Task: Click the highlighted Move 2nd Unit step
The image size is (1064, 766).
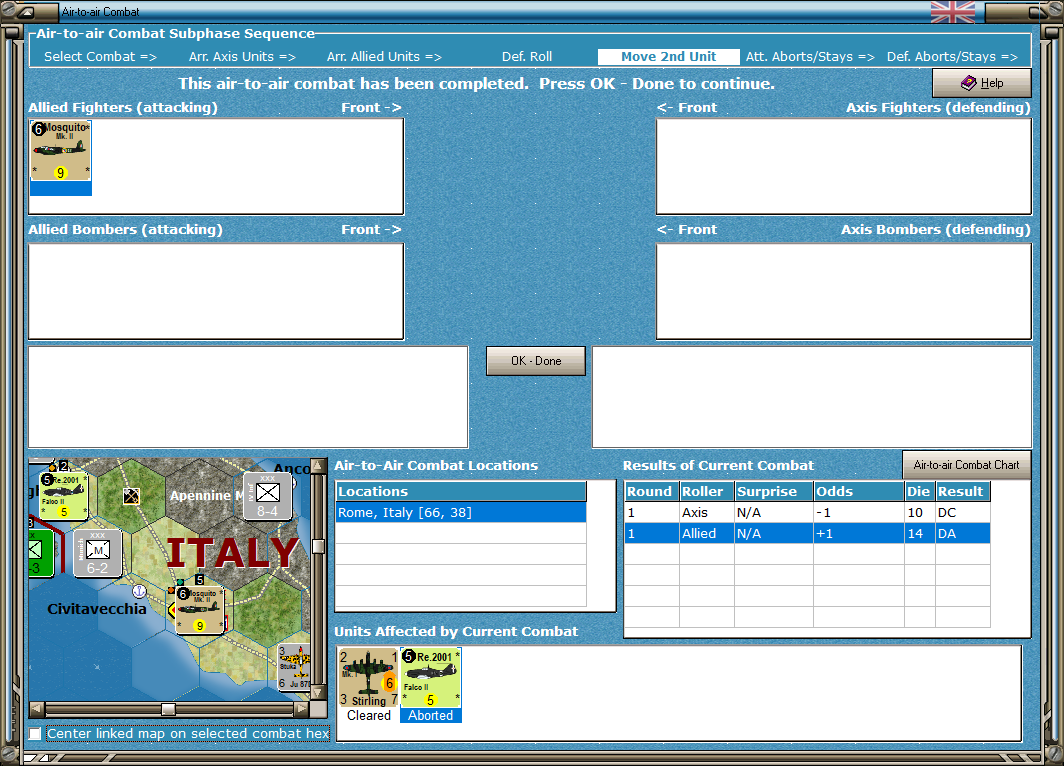Action: point(668,57)
